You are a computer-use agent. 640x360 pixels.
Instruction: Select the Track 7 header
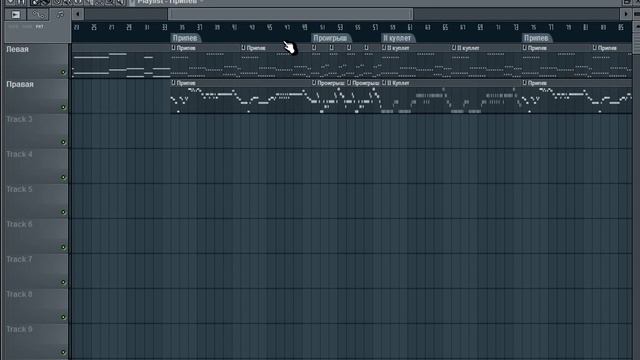tap(35, 271)
